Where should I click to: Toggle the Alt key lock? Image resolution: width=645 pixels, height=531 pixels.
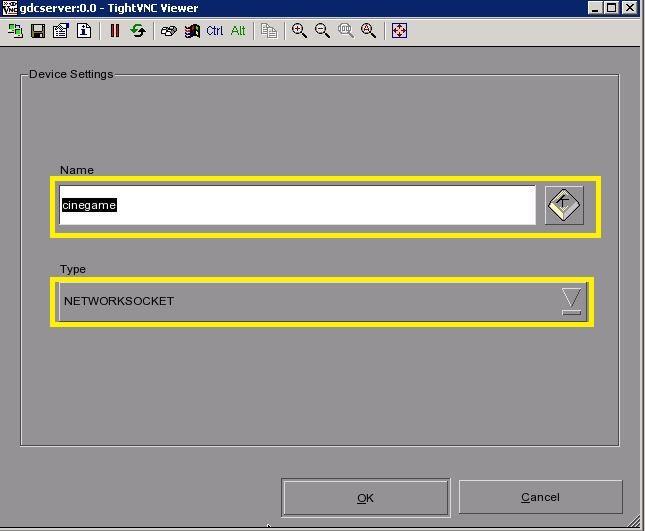pyautogui.click(x=238, y=31)
